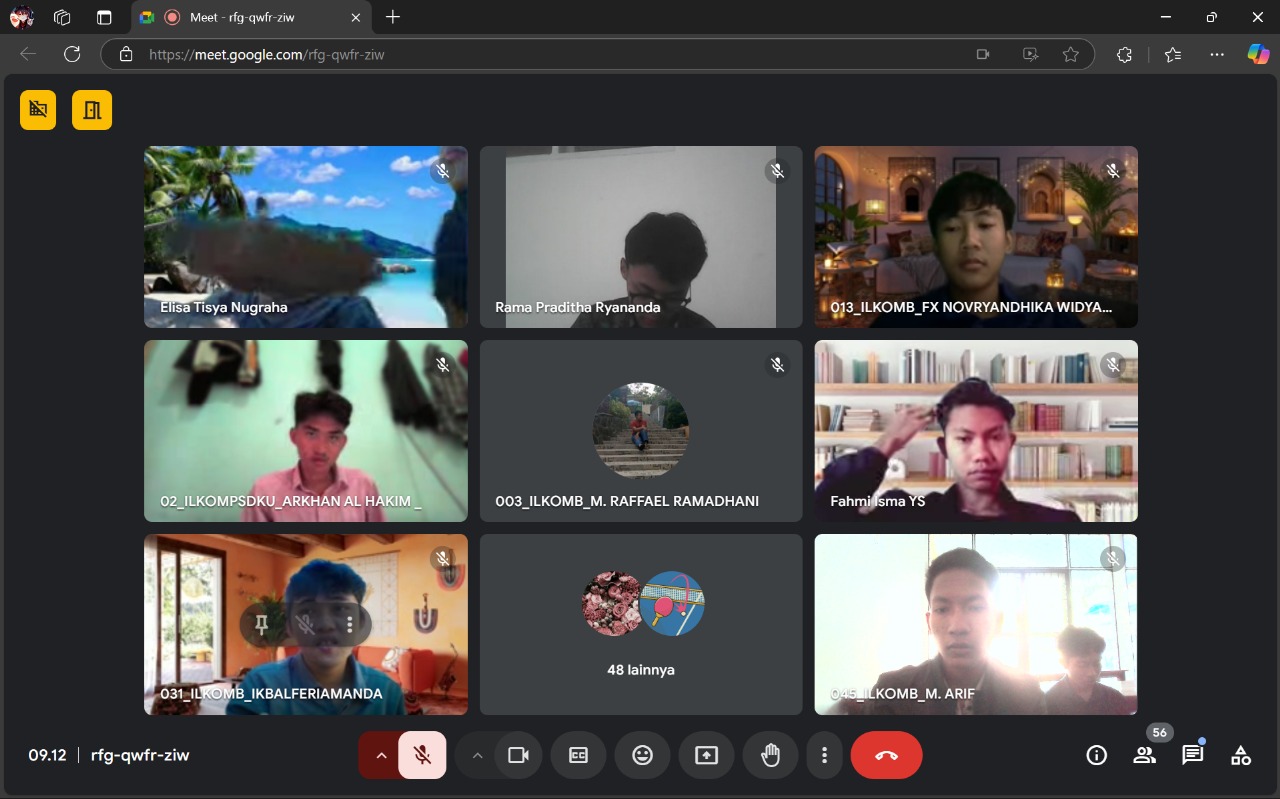This screenshot has height=799, width=1280.
Task: Open the browser Settings and more menu
Action: (x=1216, y=55)
